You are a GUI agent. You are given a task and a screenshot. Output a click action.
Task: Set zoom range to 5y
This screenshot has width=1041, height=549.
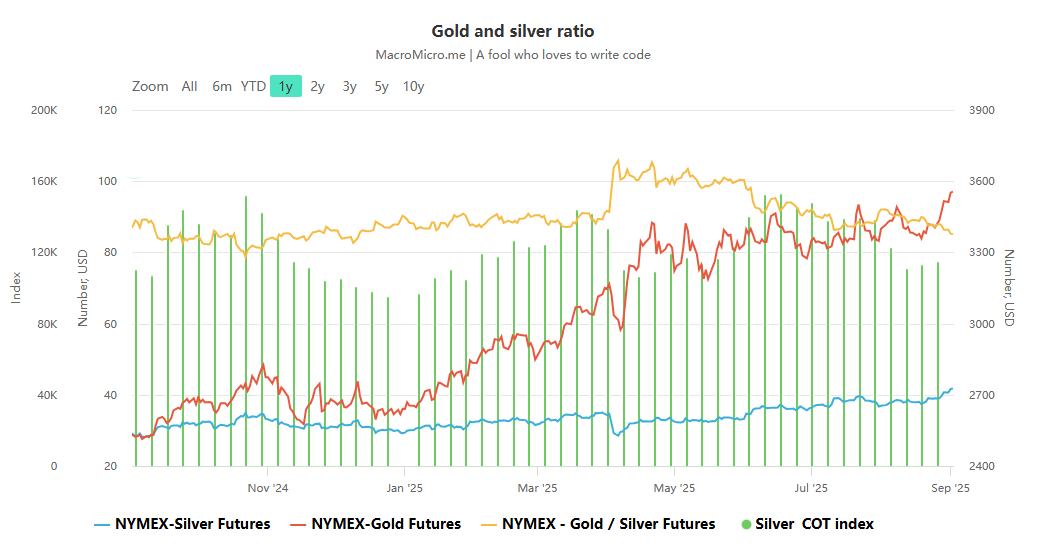tap(381, 86)
